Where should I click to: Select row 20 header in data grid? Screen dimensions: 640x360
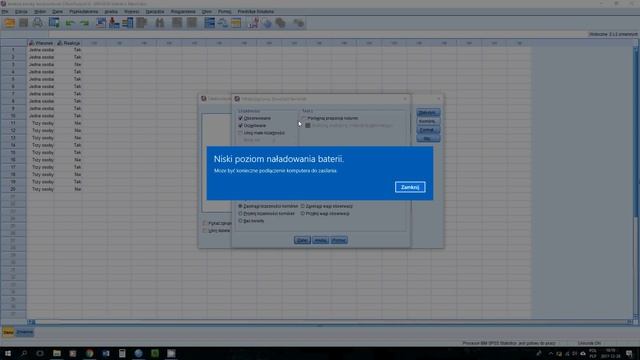13,189
